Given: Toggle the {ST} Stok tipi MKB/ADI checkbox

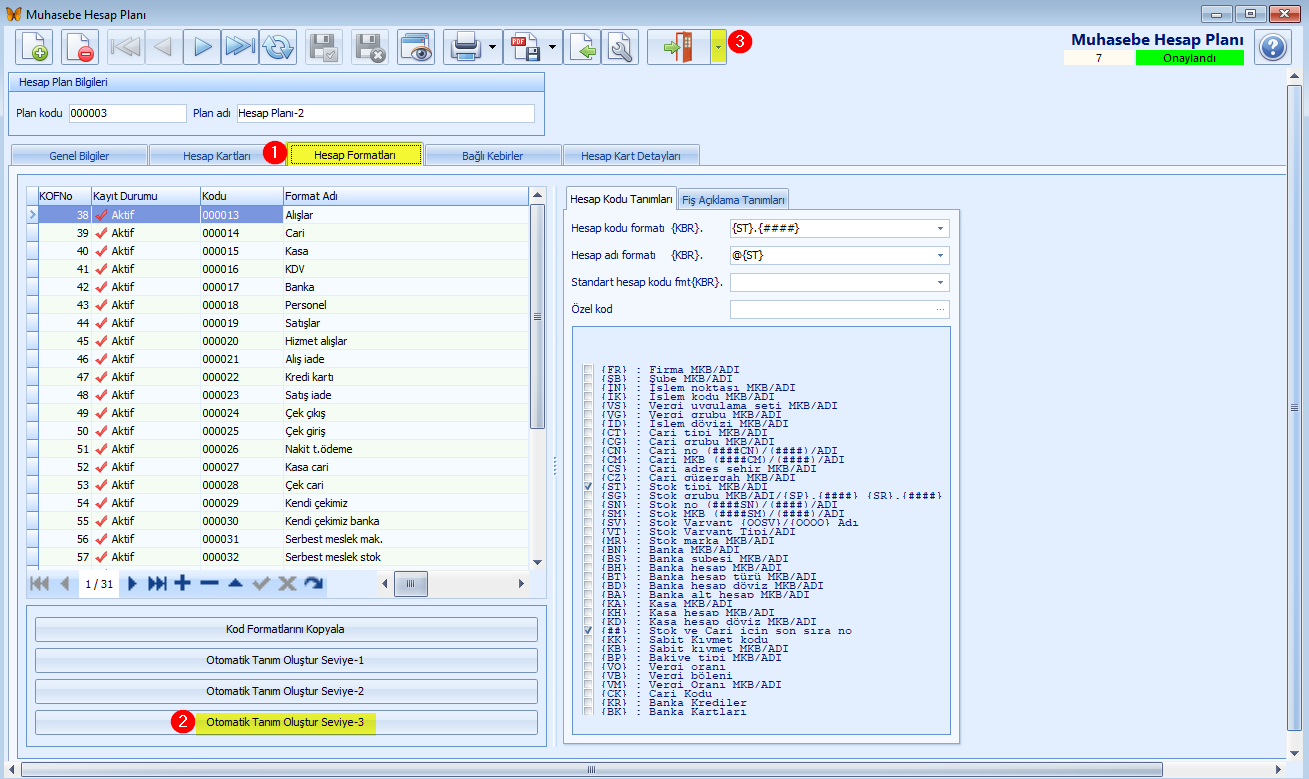Looking at the screenshot, I should (588, 487).
